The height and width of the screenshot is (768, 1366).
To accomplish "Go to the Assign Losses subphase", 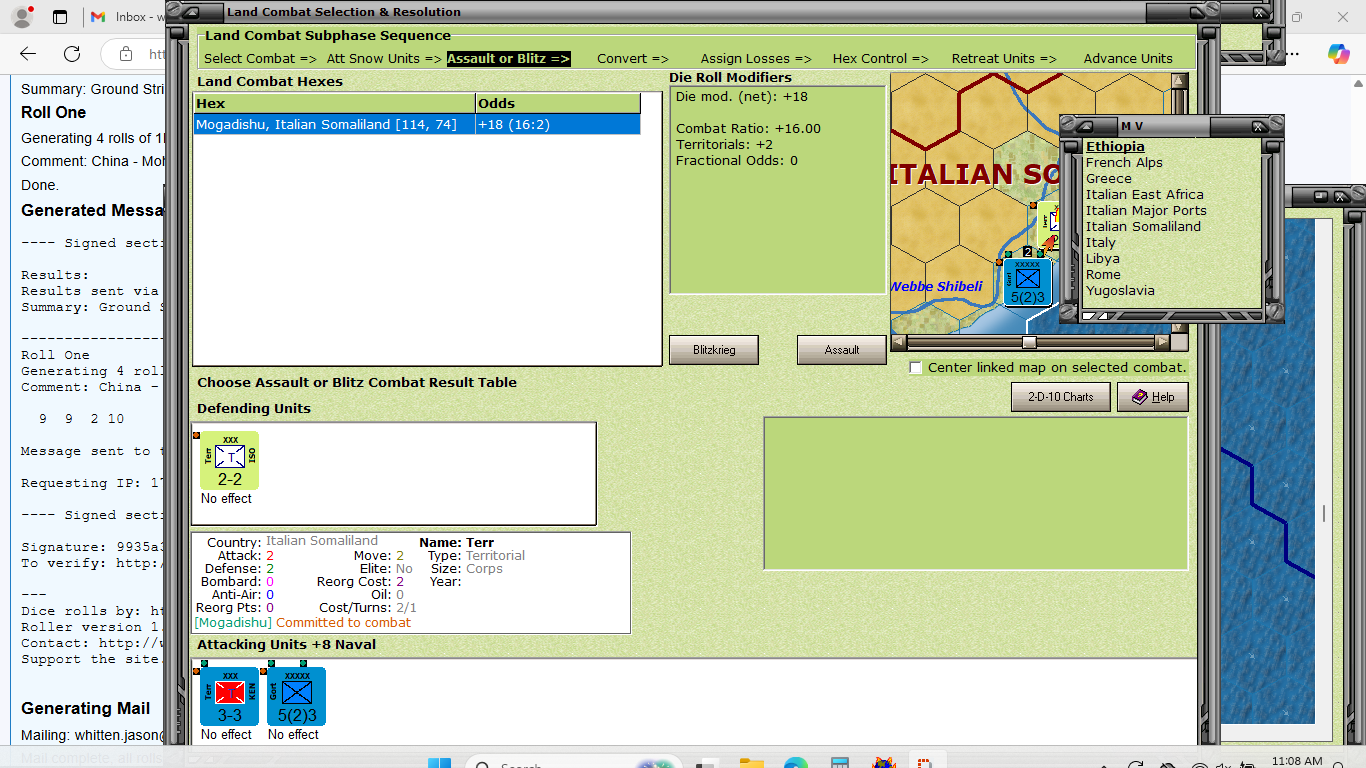I will (x=756, y=58).
